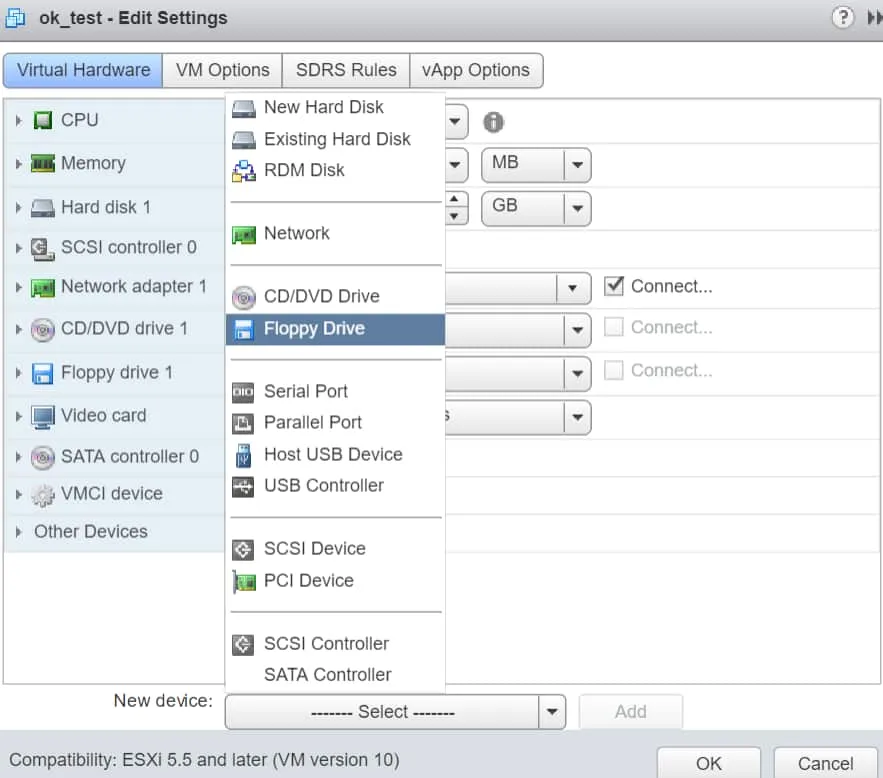Screen dimensions: 883x778
Task: Open the SDRS Rules tab
Action: coord(346,70)
